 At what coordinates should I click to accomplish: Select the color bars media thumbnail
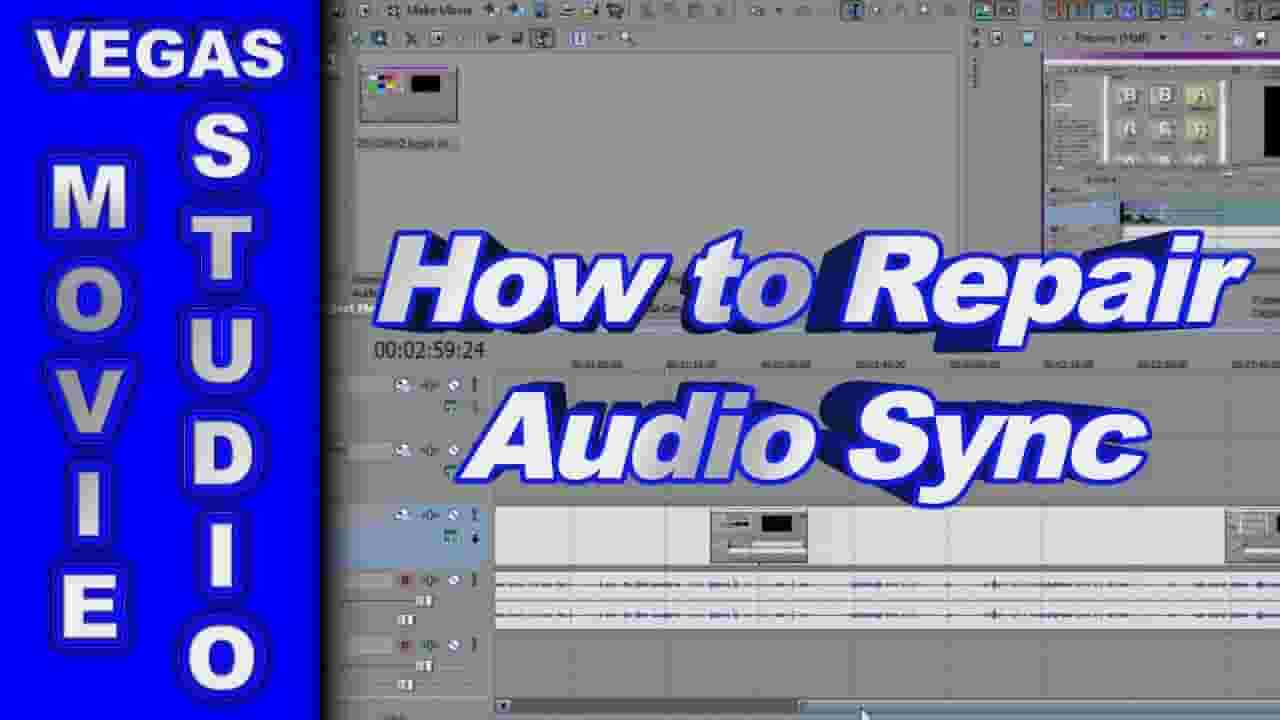[x=408, y=95]
